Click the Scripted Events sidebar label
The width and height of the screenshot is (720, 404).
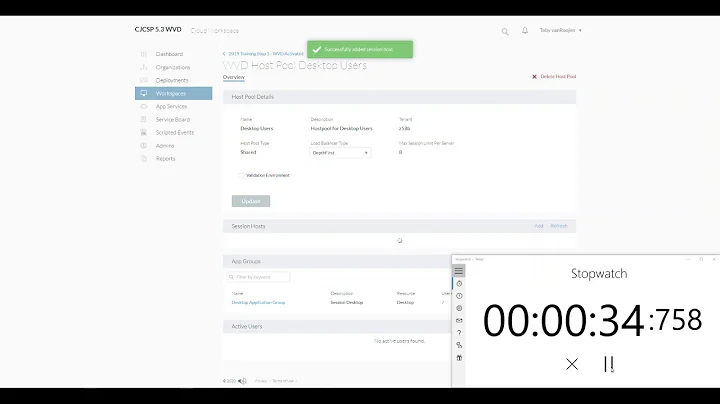(x=175, y=133)
